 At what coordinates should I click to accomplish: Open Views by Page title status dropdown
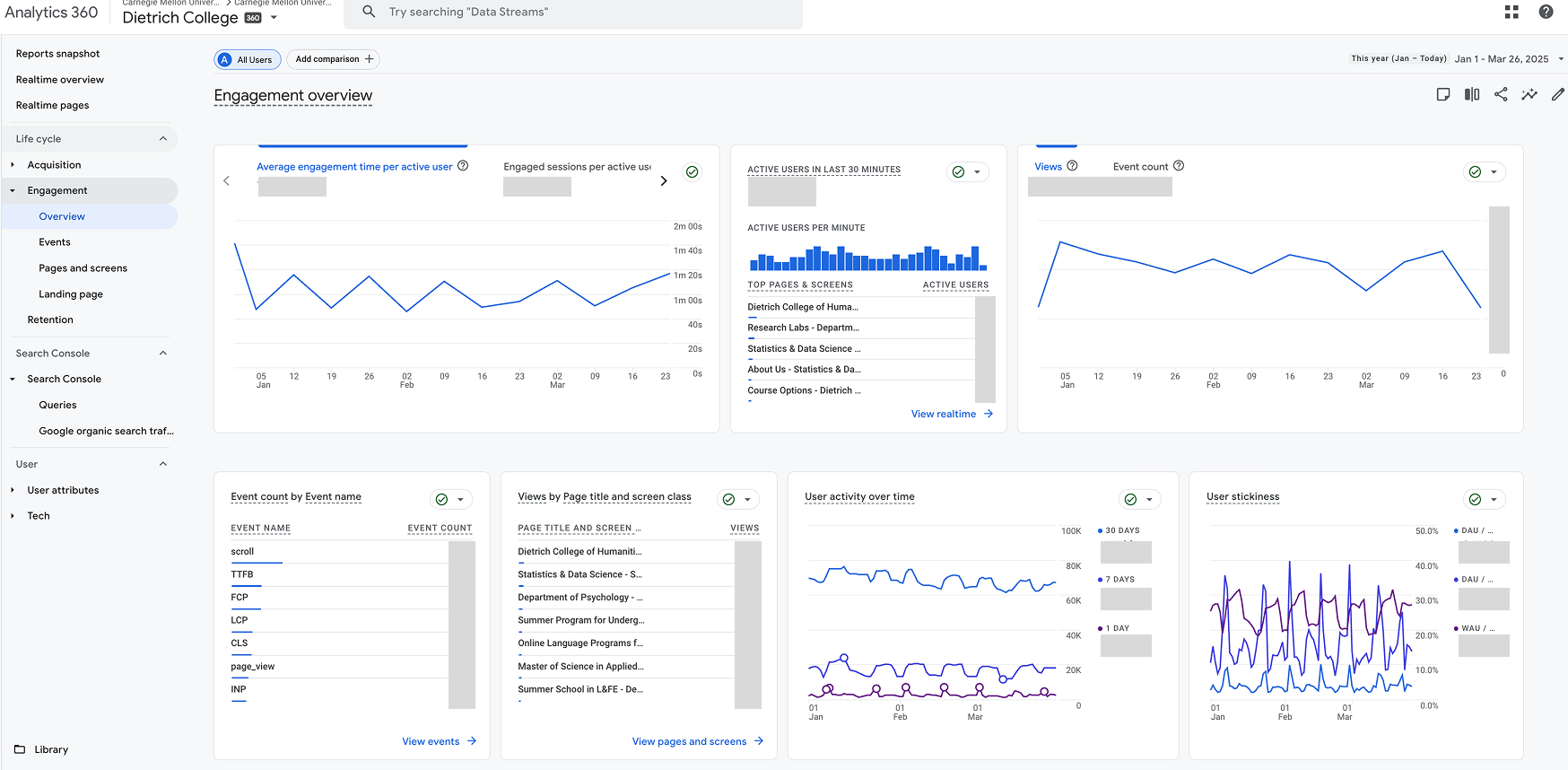coord(738,500)
